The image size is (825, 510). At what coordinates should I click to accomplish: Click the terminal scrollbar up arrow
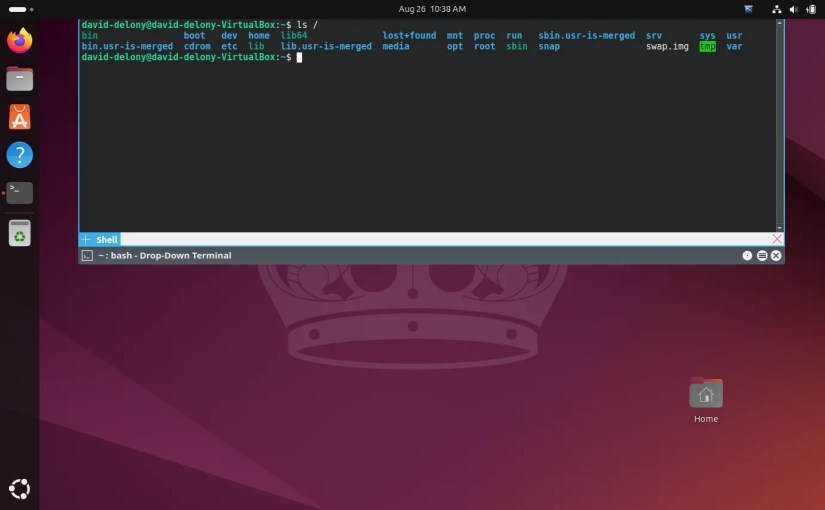click(x=780, y=23)
